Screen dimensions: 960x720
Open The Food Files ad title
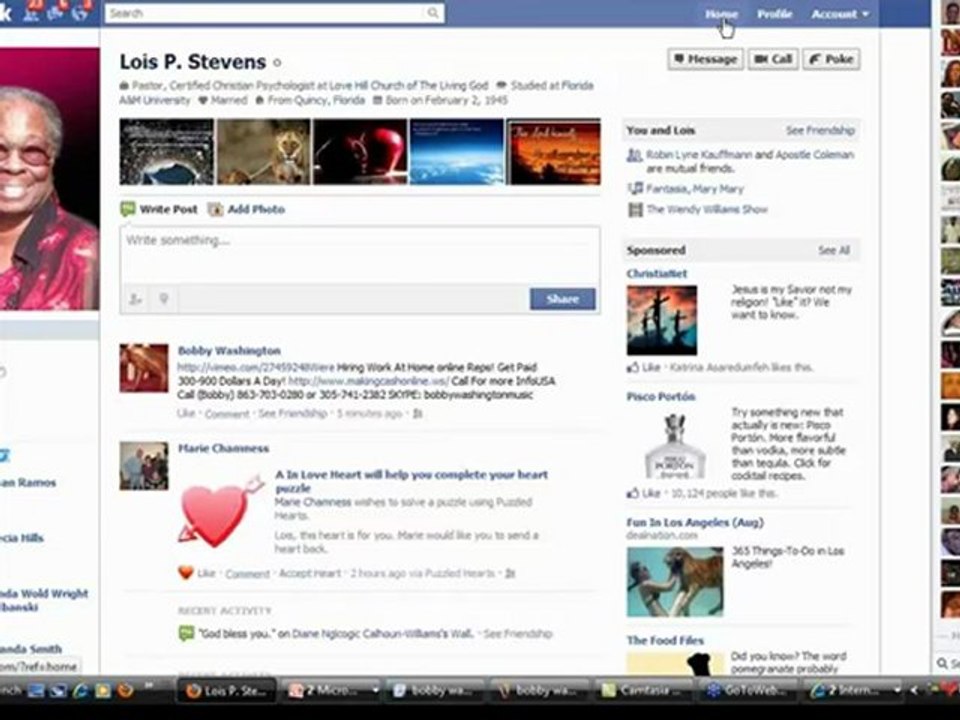[x=665, y=640]
